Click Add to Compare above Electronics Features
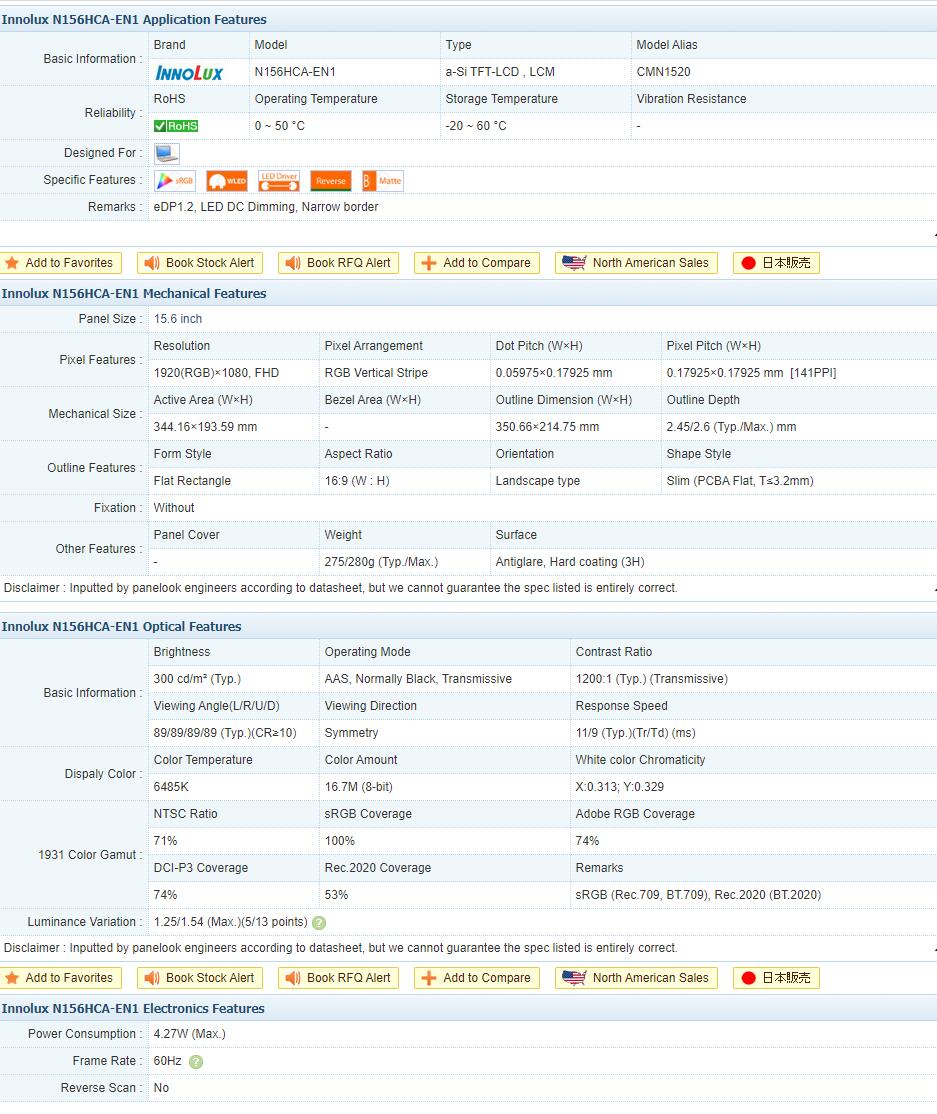Image resolution: width=937 pixels, height=1114 pixels. point(477,978)
